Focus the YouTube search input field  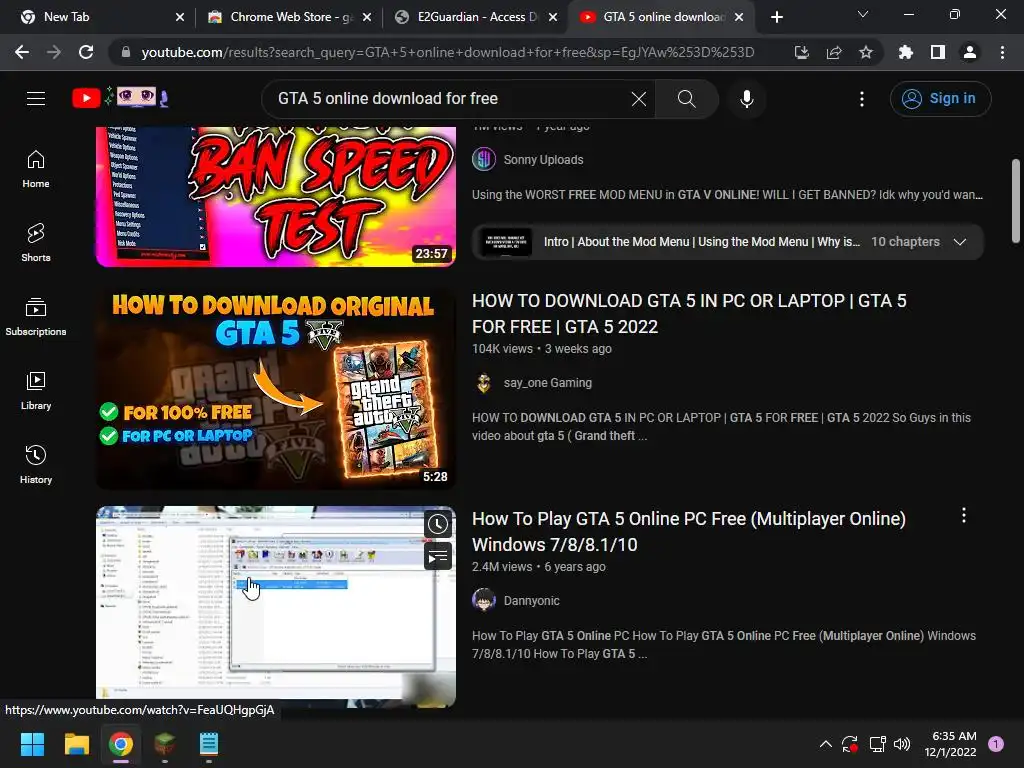coord(451,99)
